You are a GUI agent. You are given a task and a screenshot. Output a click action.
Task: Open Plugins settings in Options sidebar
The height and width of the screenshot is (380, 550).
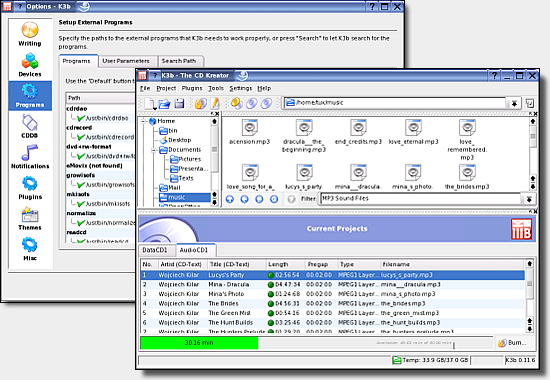(30, 188)
